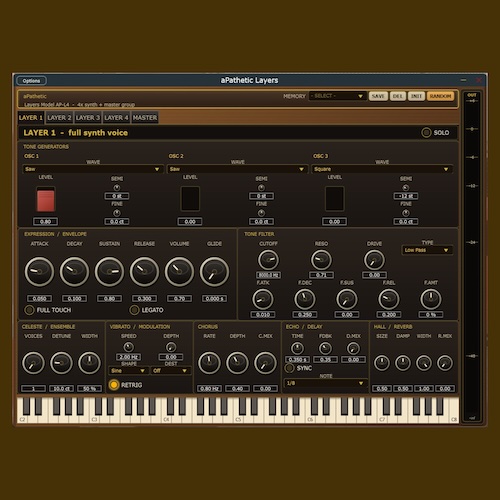500x500 pixels.
Task: Switch to the Master tab
Action: [x=145, y=118]
